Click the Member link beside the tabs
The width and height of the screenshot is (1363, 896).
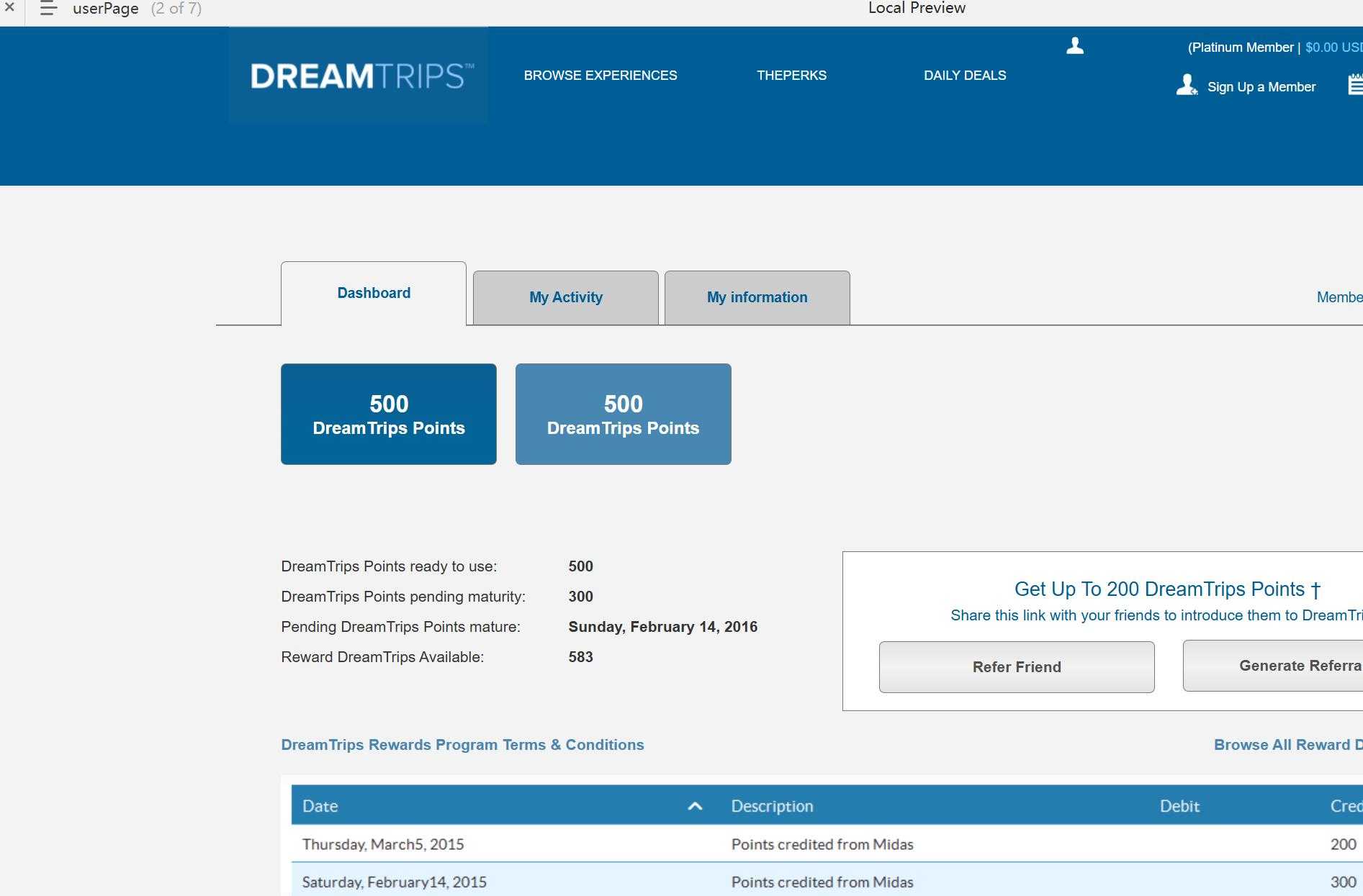point(1339,297)
